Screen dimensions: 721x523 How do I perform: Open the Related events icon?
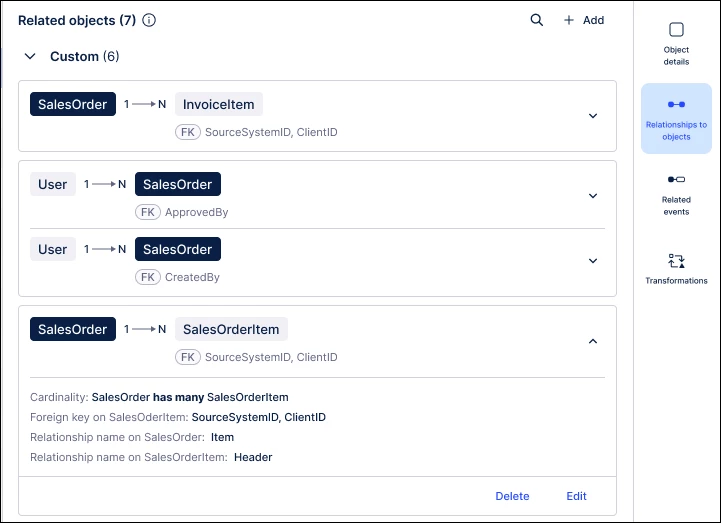pos(676,180)
